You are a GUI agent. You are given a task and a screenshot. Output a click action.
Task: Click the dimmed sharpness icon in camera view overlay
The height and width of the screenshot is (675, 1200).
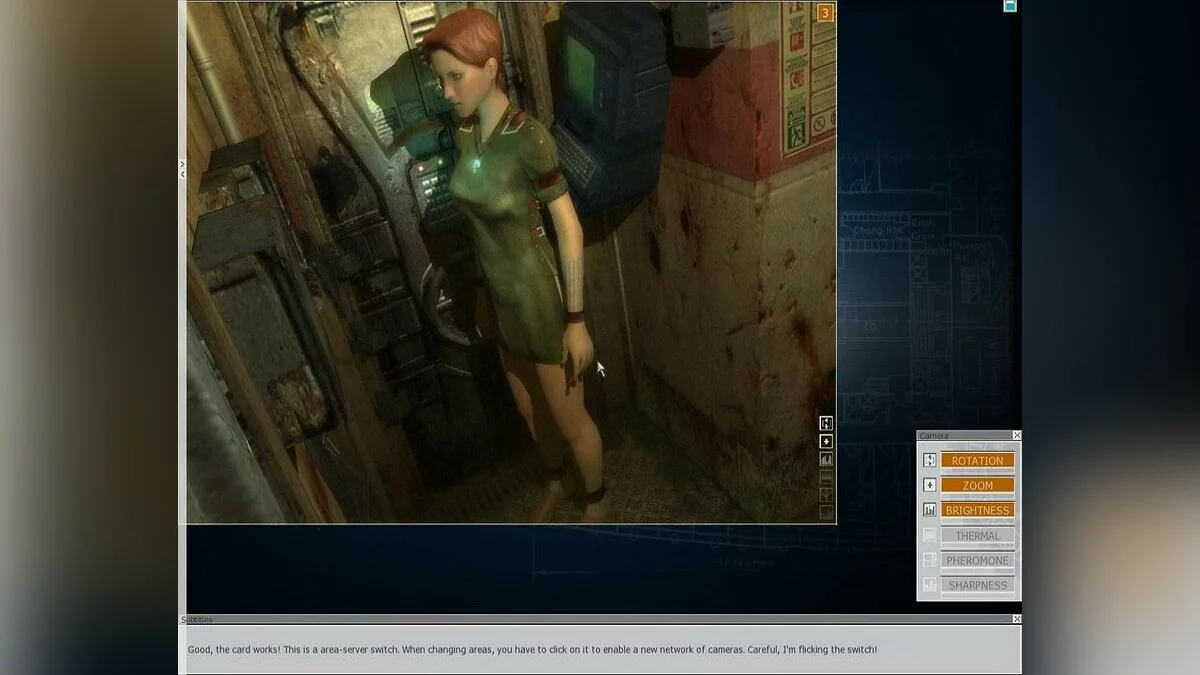click(826, 512)
